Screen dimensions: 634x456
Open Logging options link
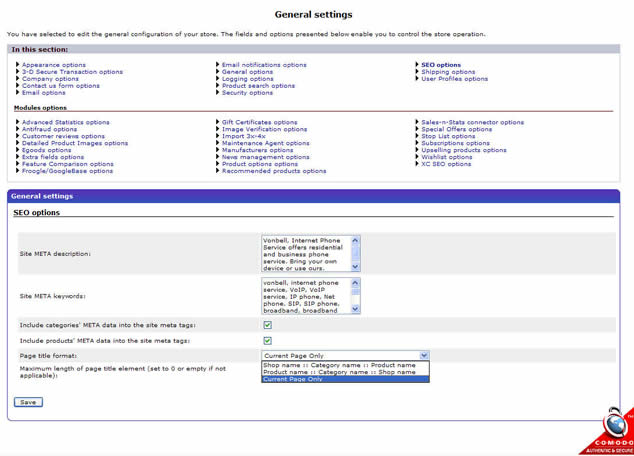click(x=247, y=78)
